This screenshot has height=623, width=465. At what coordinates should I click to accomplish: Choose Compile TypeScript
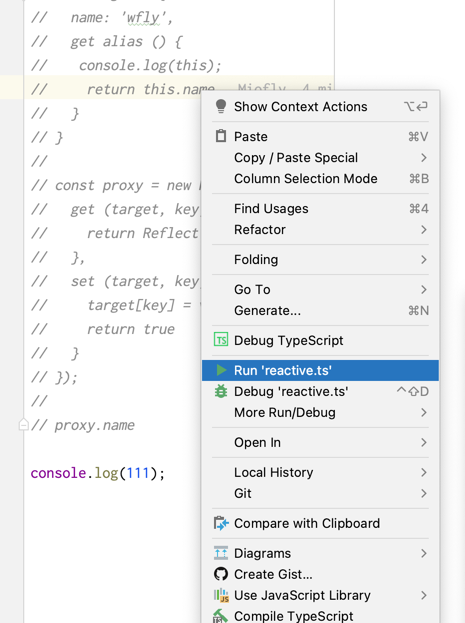(320, 615)
